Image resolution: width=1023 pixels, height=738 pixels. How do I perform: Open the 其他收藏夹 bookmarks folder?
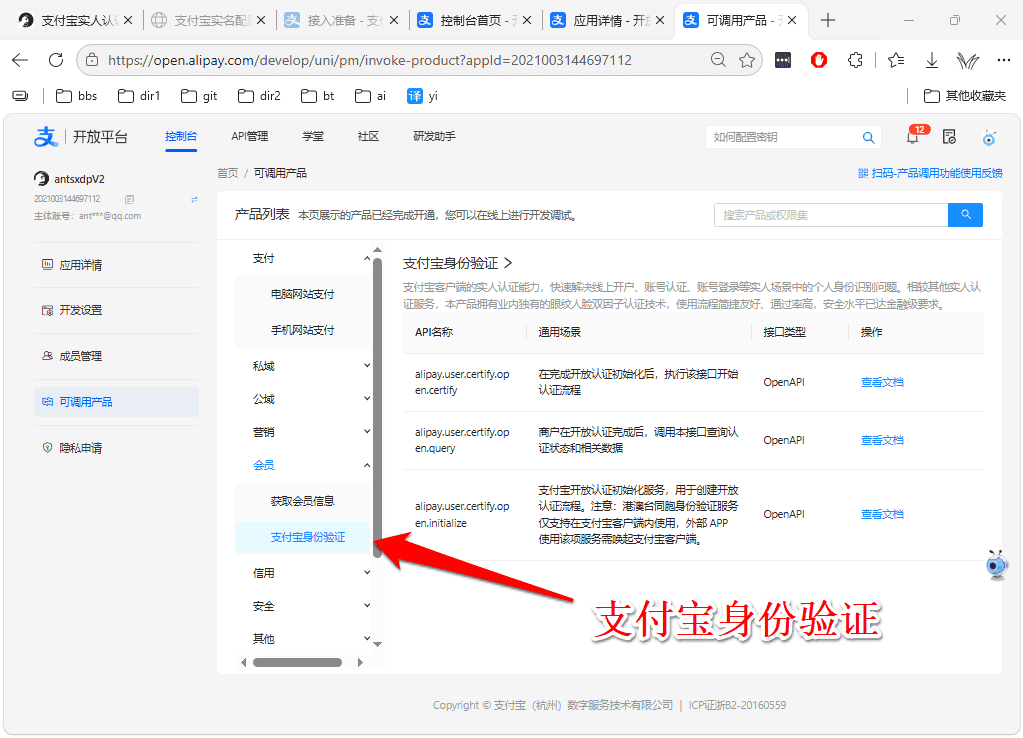(965, 96)
